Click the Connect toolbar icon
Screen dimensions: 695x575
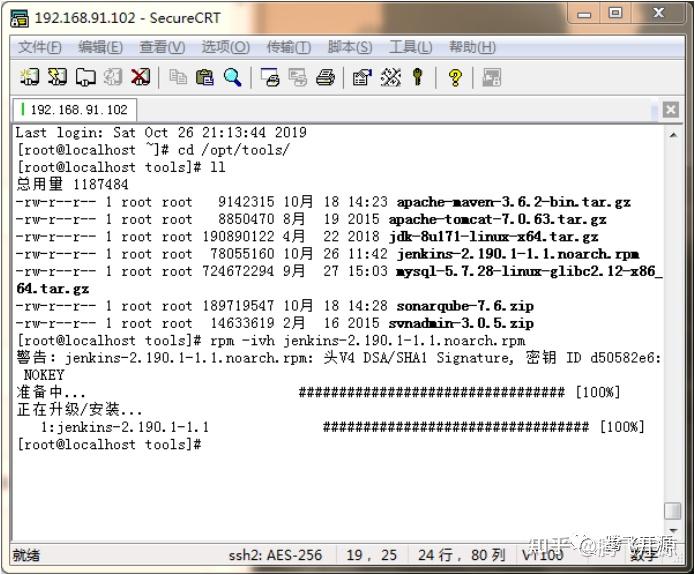pos(29,77)
